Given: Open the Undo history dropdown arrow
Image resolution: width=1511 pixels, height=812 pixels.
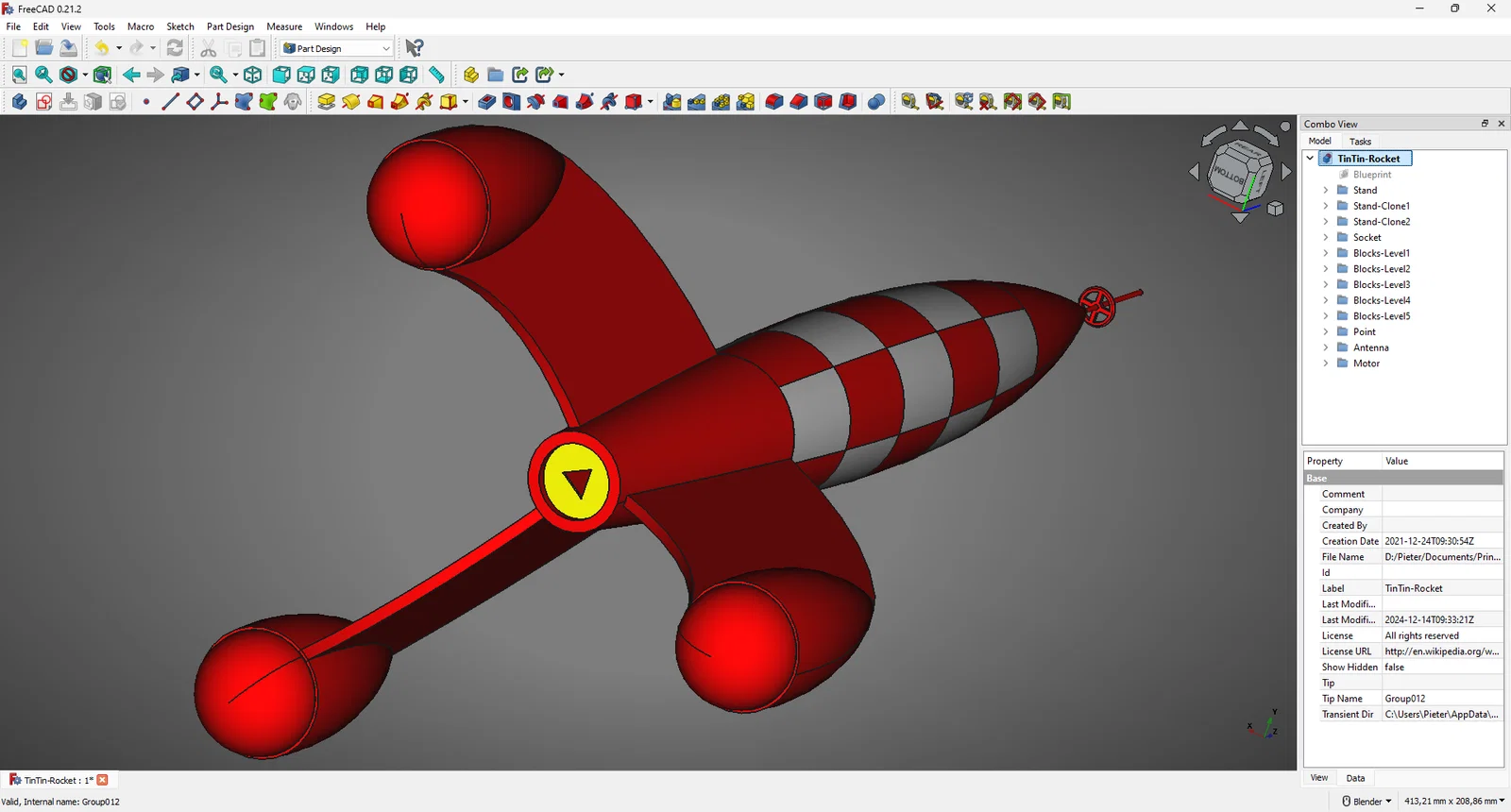Looking at the screenshot, I should click(x=119, y=48).
